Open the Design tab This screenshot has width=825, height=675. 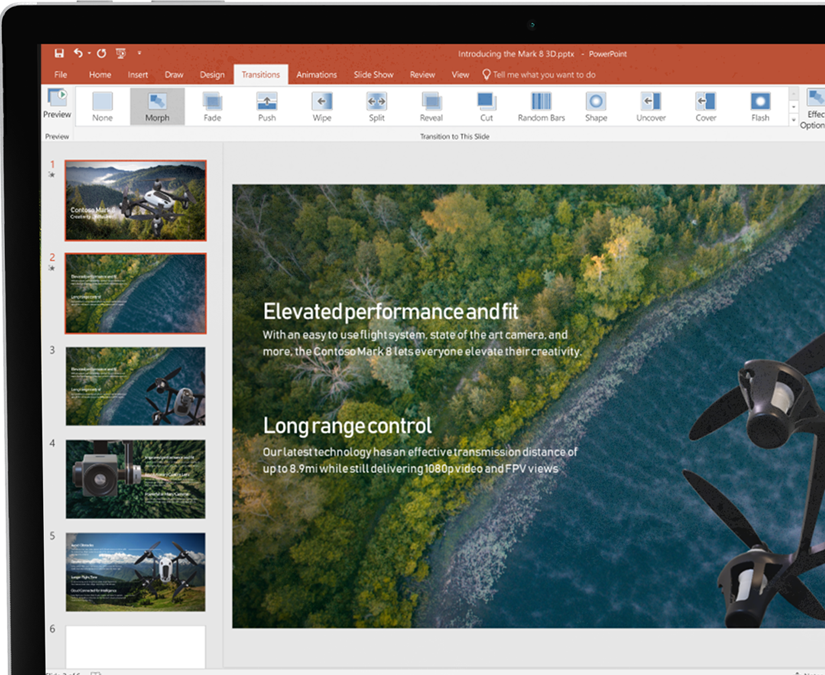point(212,75)
